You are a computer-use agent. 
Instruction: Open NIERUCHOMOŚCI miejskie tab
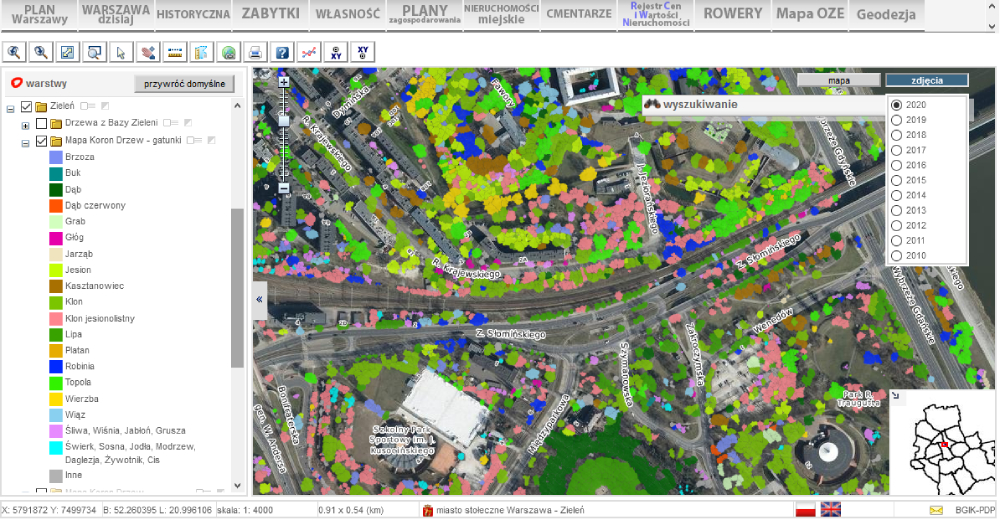(x=501, y=15)
